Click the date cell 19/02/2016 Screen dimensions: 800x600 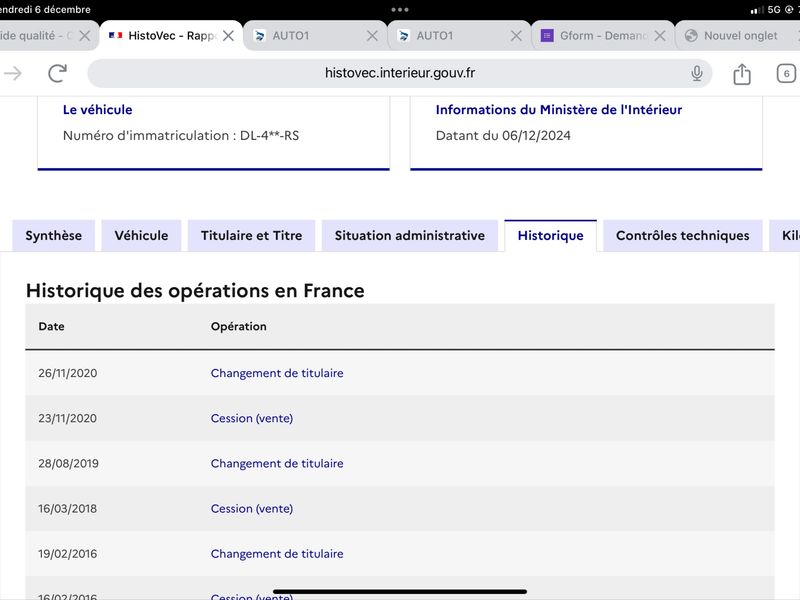coord(67,554)
